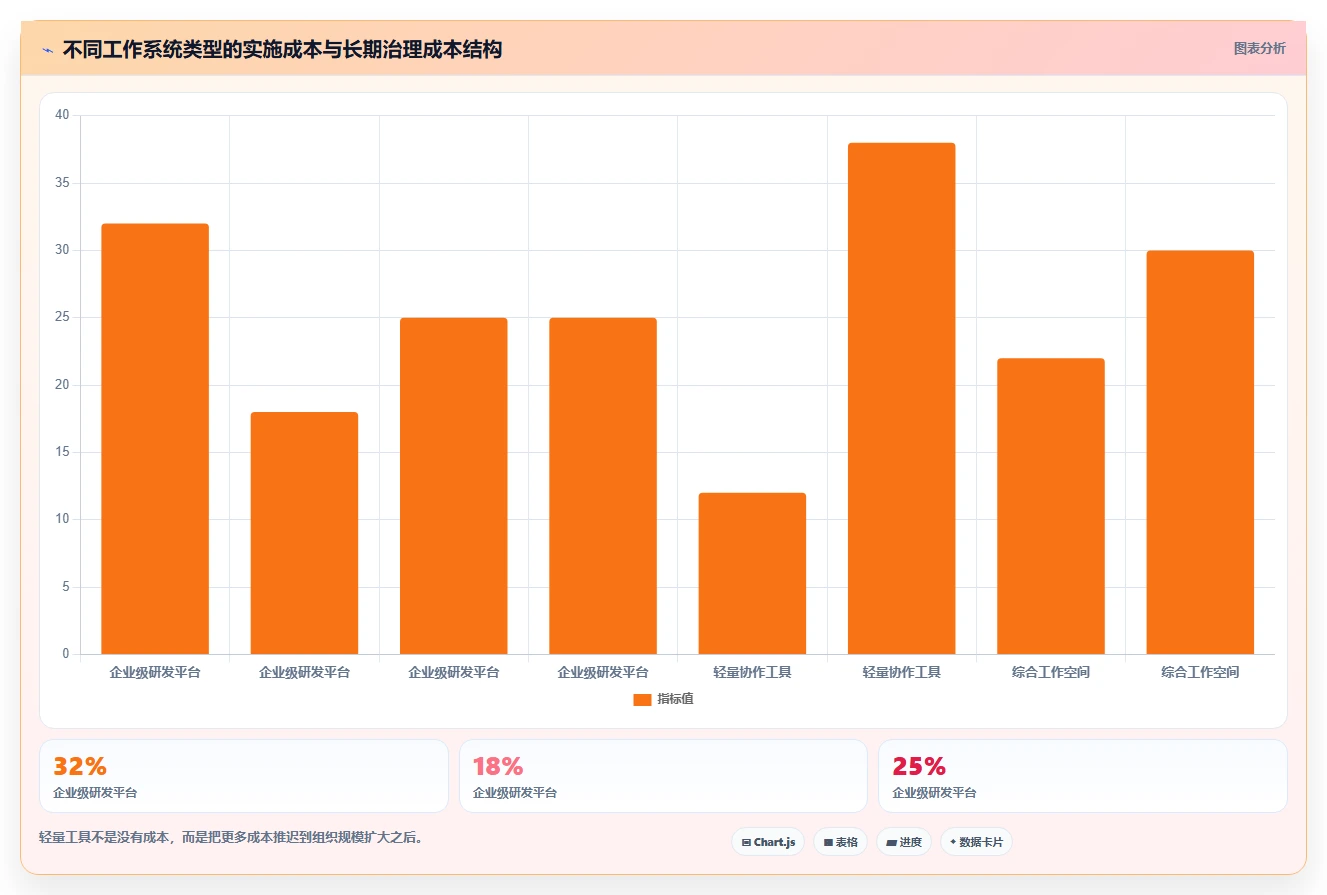Click the footer note starting with 轻量工具不是没有成本
This screenshot has width=1327, height=895.
click(x=233, y=838)
